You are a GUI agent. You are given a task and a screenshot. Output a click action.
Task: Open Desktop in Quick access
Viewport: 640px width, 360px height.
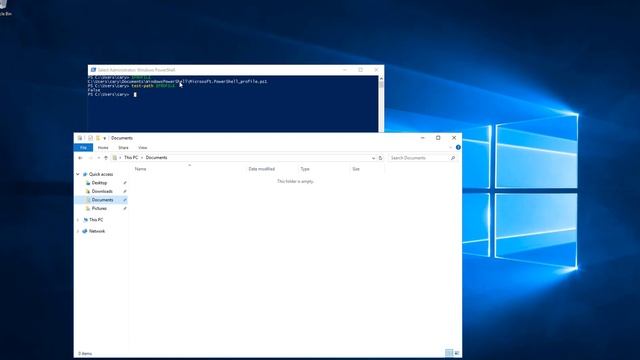tap(99, 183)
